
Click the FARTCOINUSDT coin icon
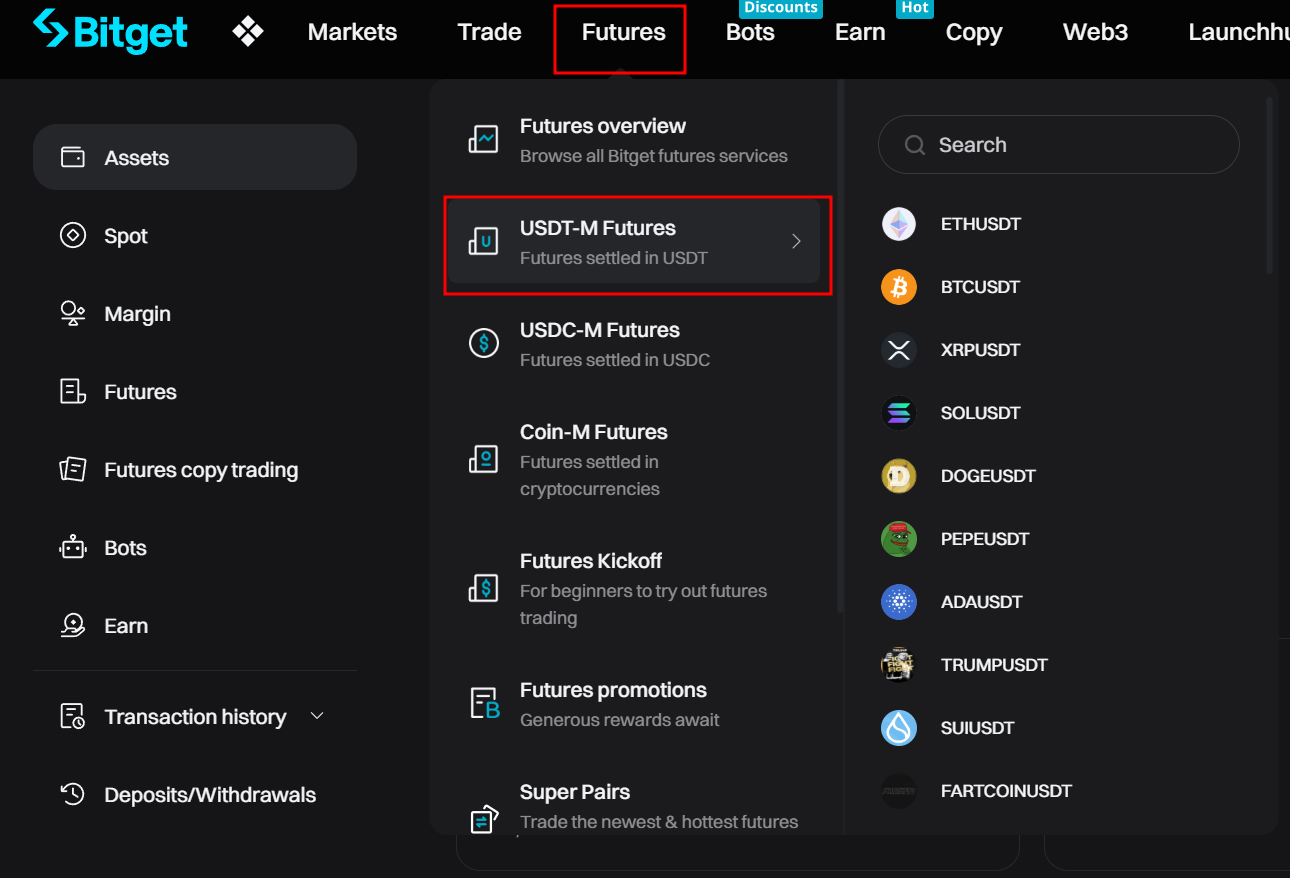coord(899,791)
